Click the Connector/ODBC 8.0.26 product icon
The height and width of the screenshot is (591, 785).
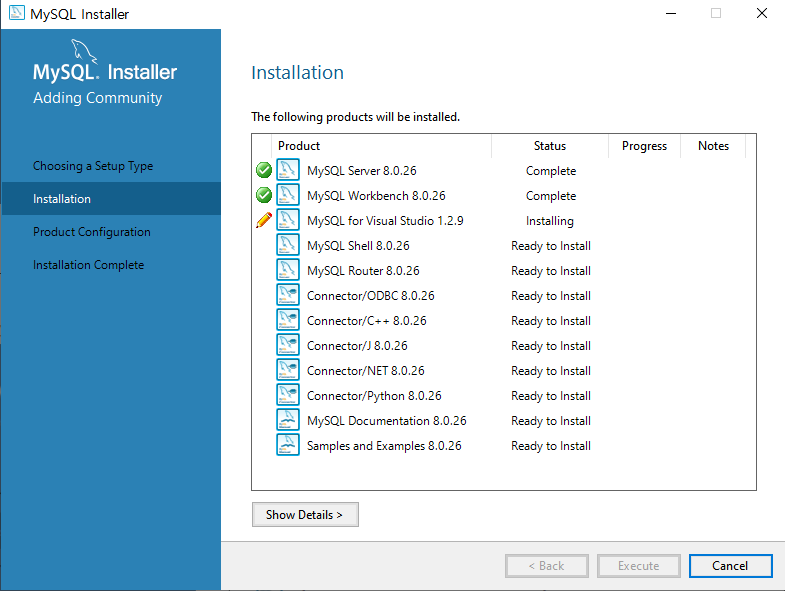click(x=288, y=295)
